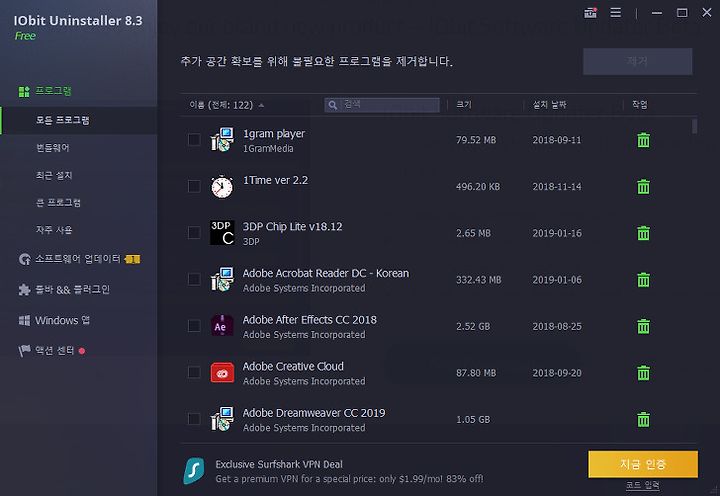This screenshot has height=496, width=720.
Task: Click the Windows apps logo icon
Action: click(x=24, y=320)
